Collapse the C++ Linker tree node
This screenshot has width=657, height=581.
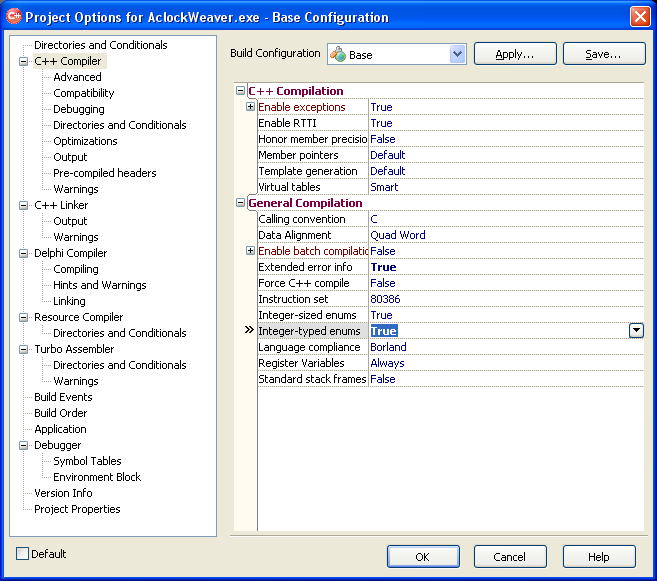[x=23, y=205]
